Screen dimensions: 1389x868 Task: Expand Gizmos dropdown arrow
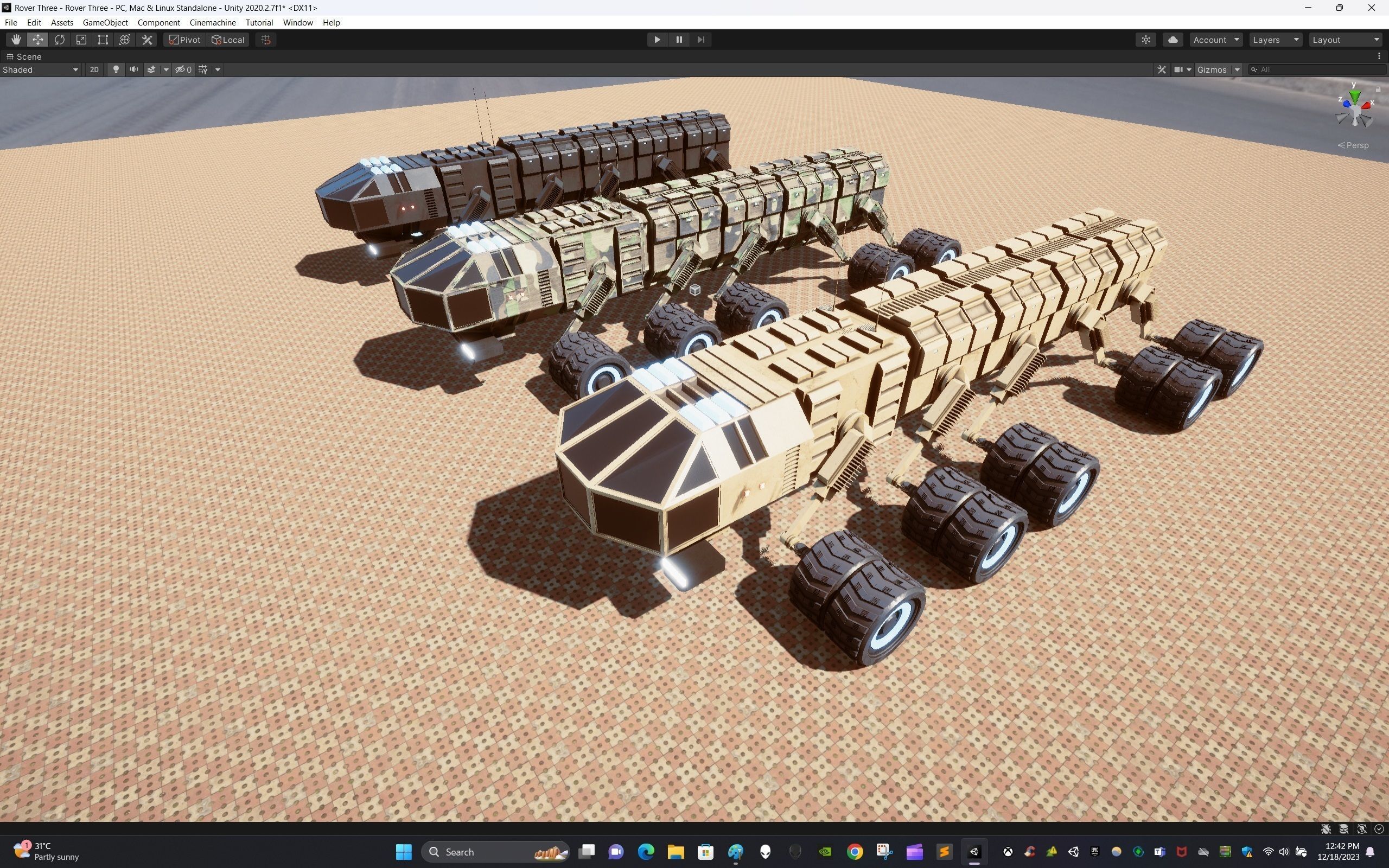(1238, 69)
